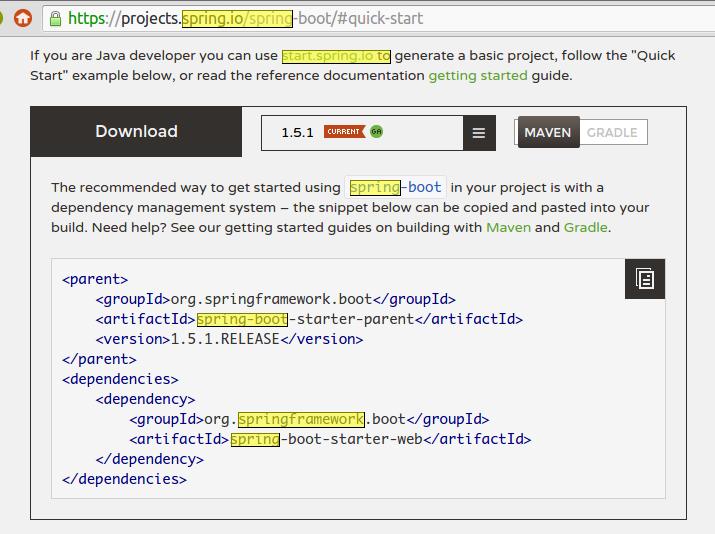Click the spring-boot-starter-web artifactId line
Viewport: 715px width, 534px height.
click(x=330, y=440)
